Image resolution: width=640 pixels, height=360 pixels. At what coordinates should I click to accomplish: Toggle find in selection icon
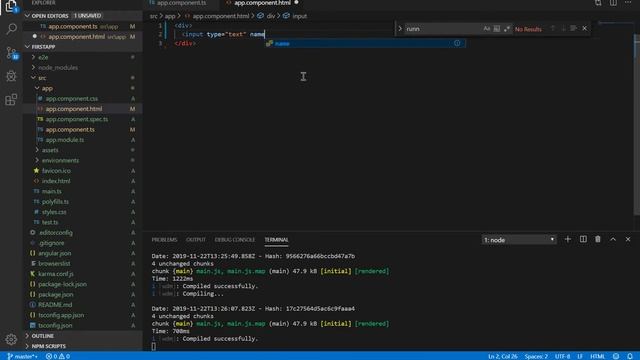tap(573, 29)
